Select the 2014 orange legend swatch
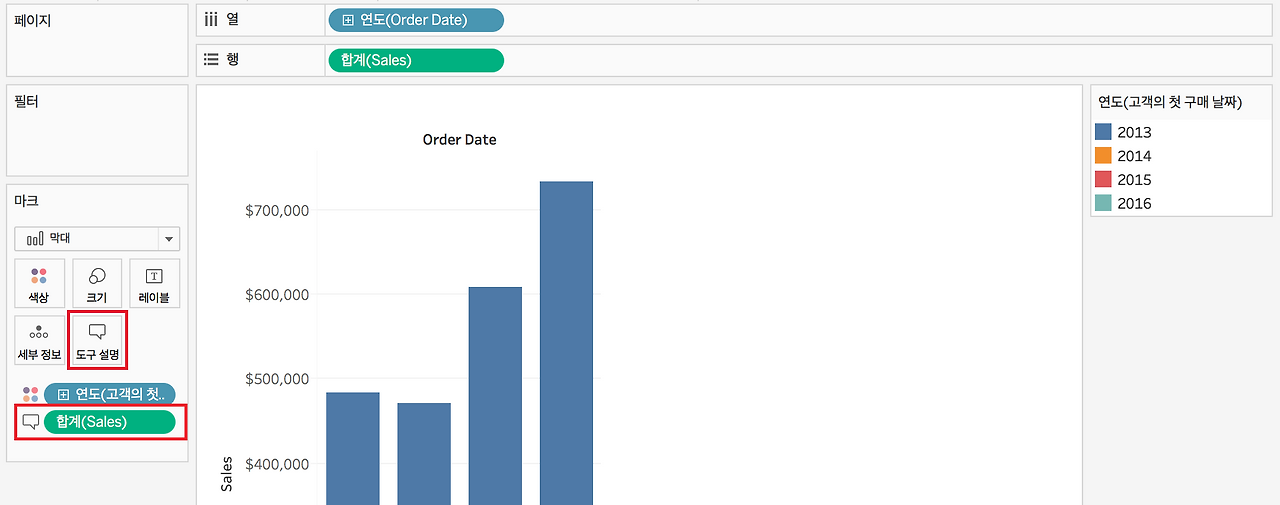The width and height of the screenshot is (1280, 505). [x=1104, y=156]
